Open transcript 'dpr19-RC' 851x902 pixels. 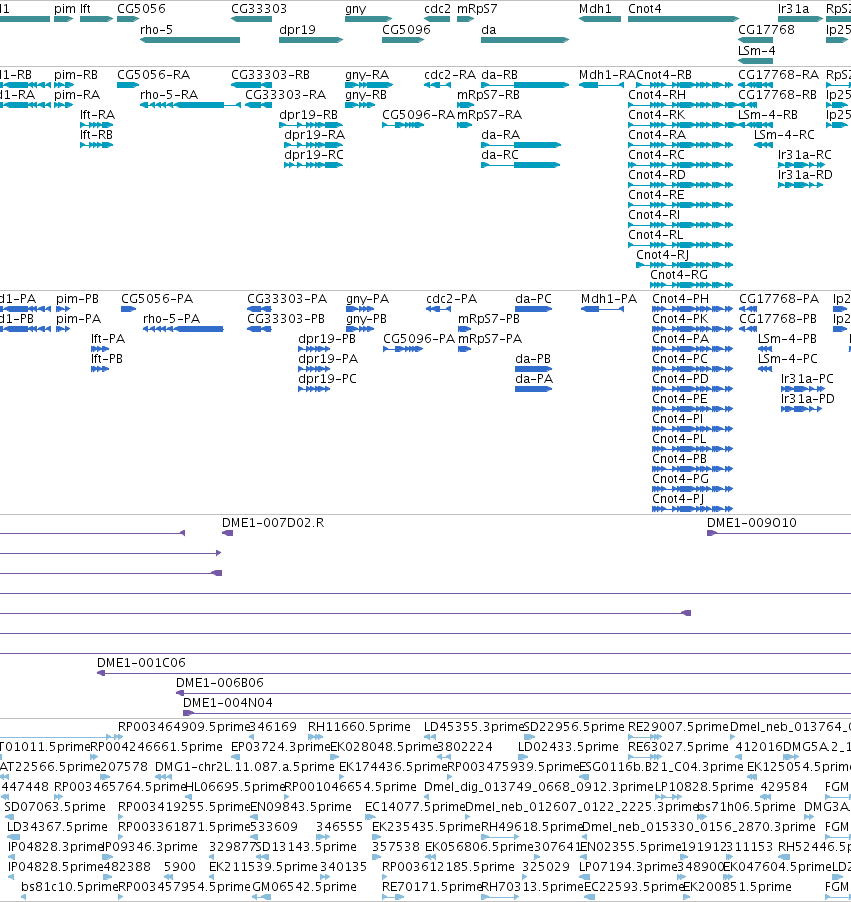click(314, 155)
